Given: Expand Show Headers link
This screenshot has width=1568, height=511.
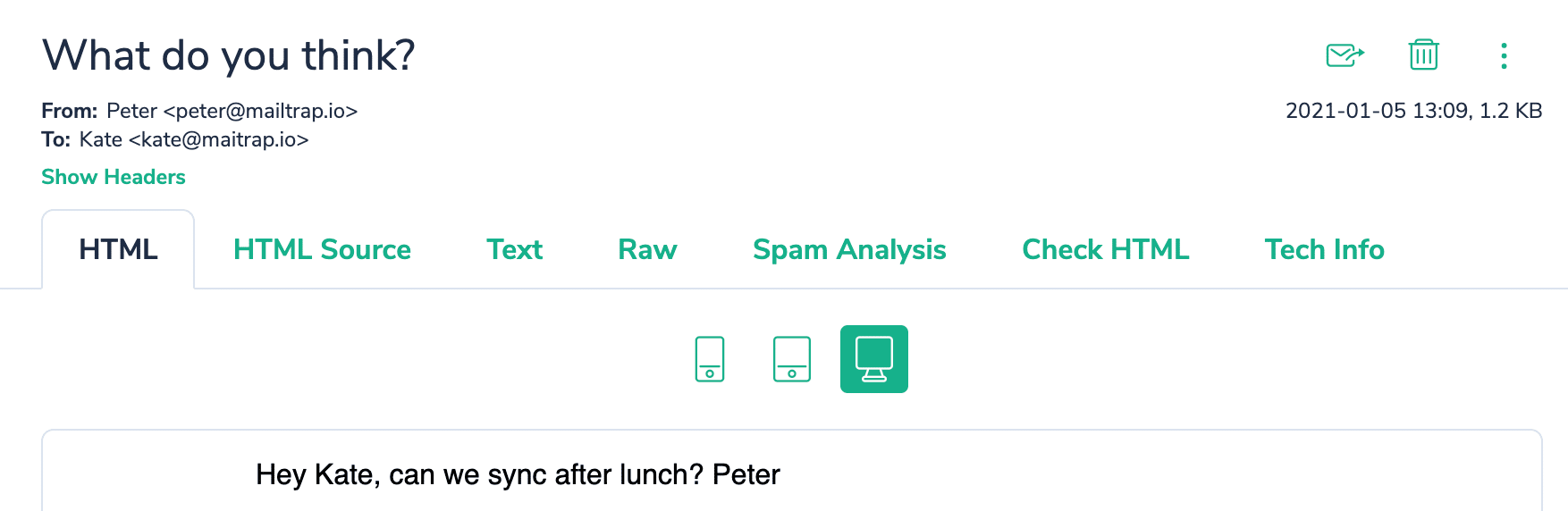Looking at the screenshot, I should [114, 177].
